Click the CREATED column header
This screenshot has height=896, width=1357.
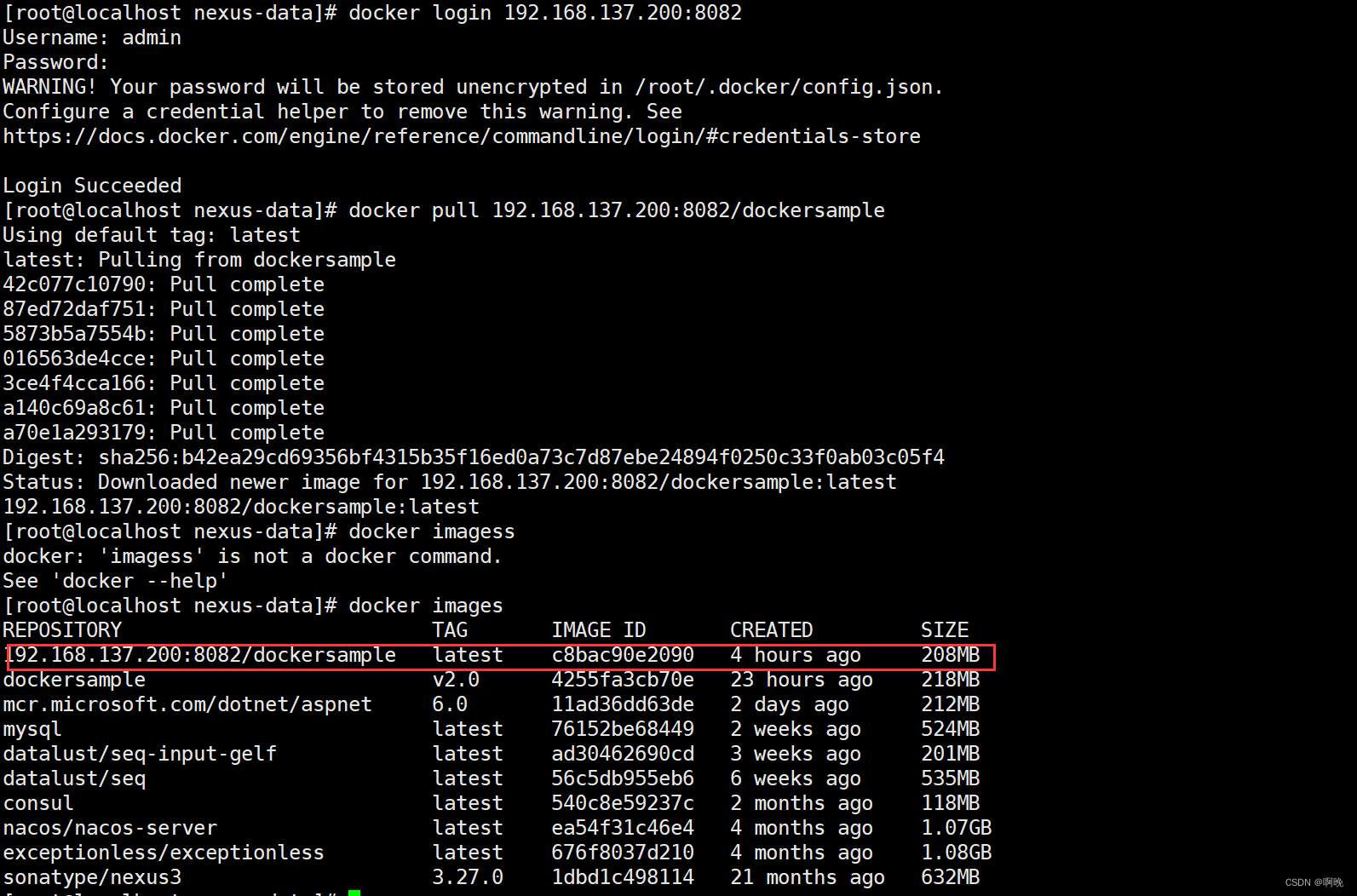tap(772, 630)
